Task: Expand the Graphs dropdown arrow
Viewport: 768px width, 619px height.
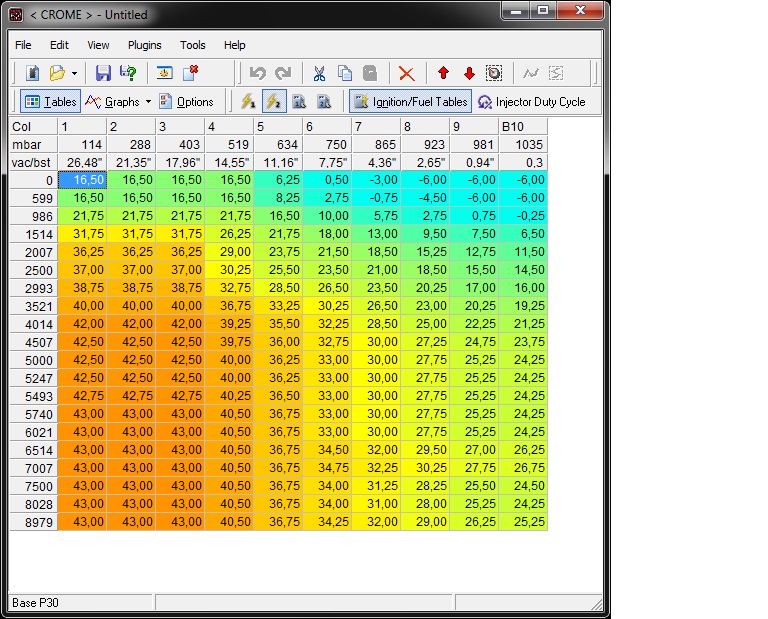Action: tap(148, 102)
